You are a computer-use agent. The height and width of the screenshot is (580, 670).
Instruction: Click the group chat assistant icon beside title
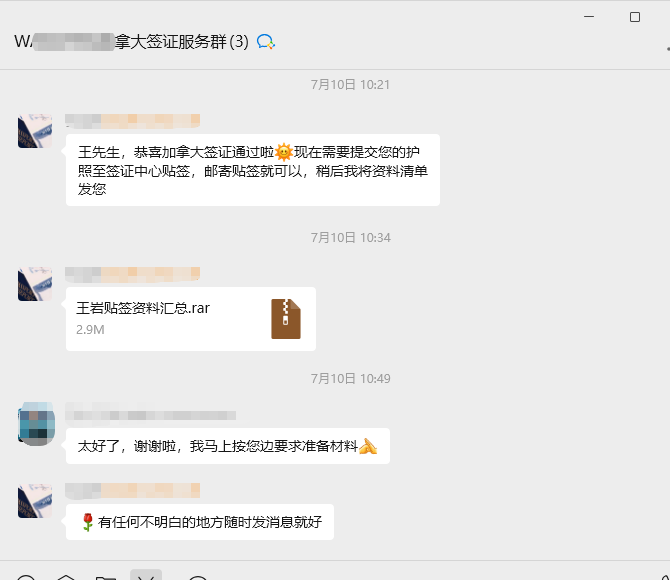(265, 41)
